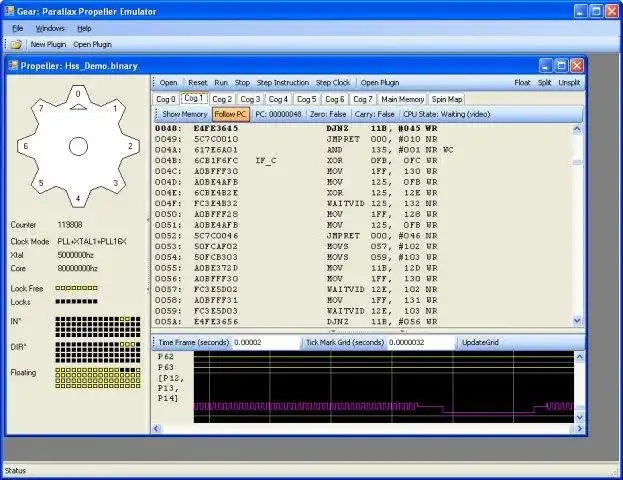The image size is (623, 480).
Task: Click the P62 pin label in waveform view
Action: pyautogui.click(x=166, y=356)
